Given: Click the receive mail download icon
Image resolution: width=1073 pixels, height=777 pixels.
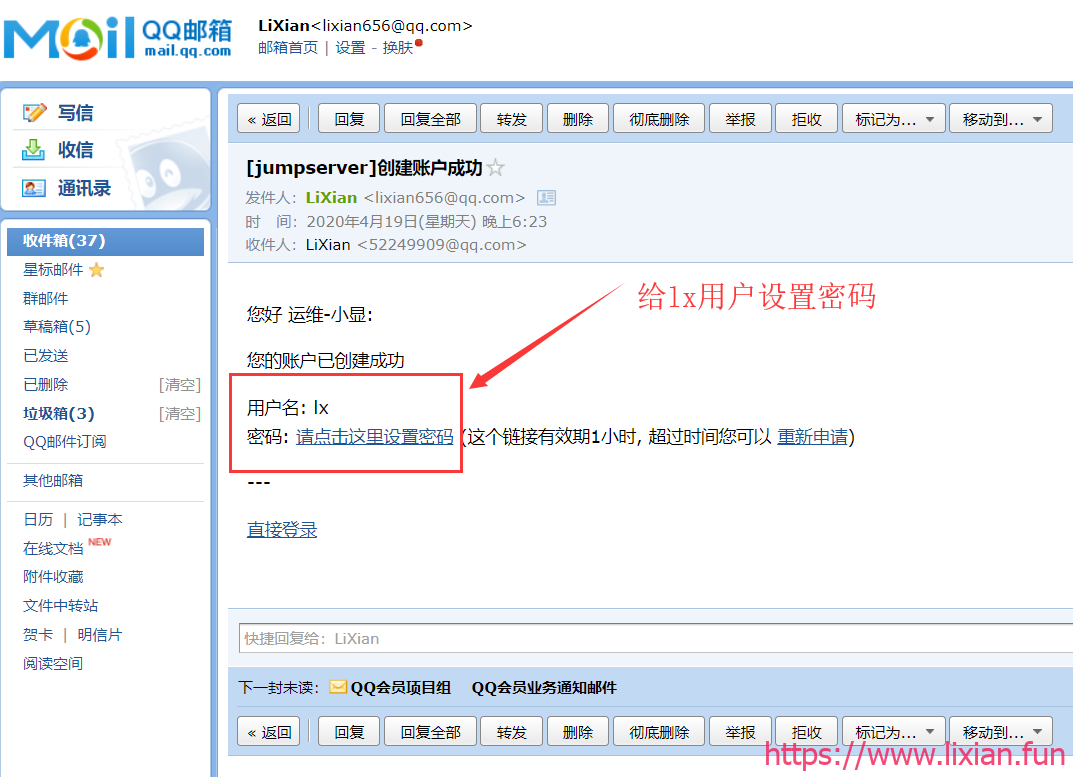Looking at the screenshot, I should [34, 150].
